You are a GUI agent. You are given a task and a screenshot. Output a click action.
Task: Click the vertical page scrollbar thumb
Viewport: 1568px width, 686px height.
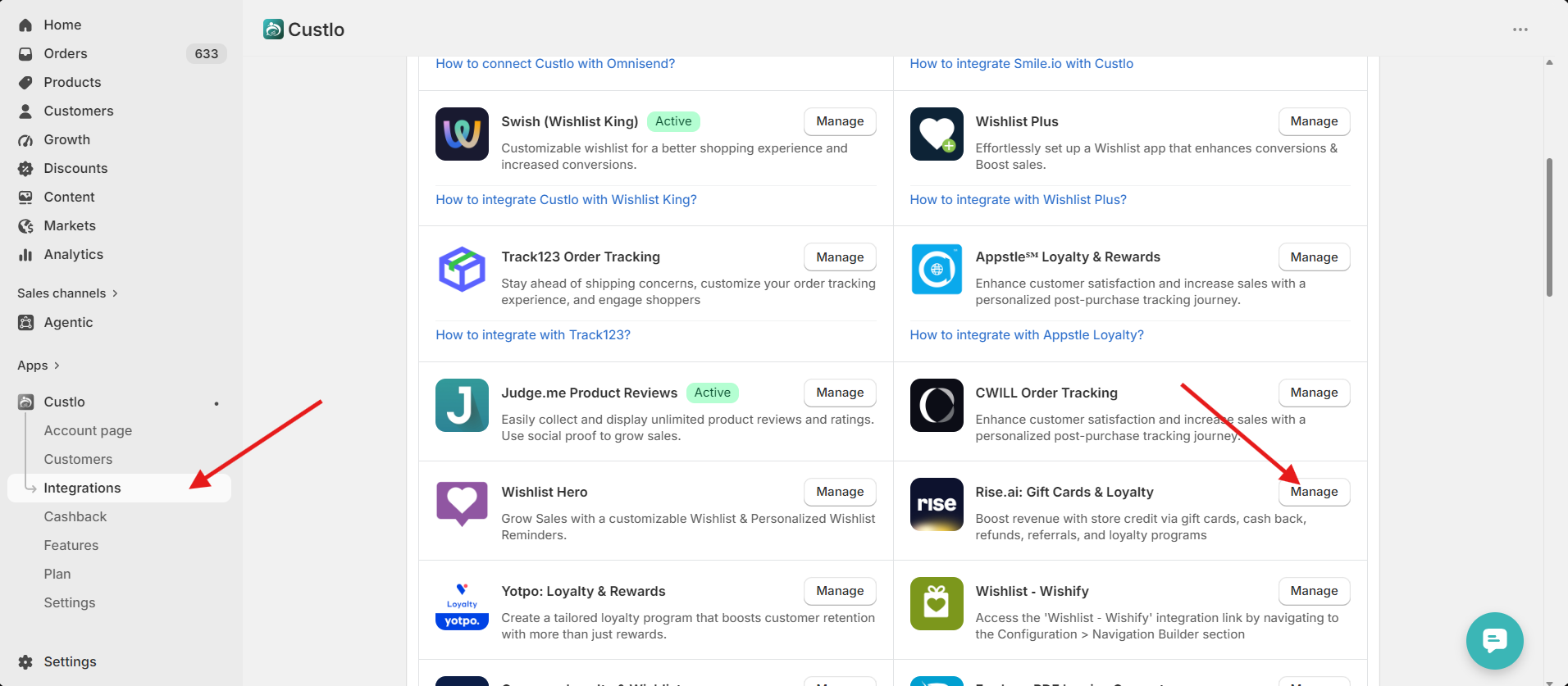(x=1549, y=227)
